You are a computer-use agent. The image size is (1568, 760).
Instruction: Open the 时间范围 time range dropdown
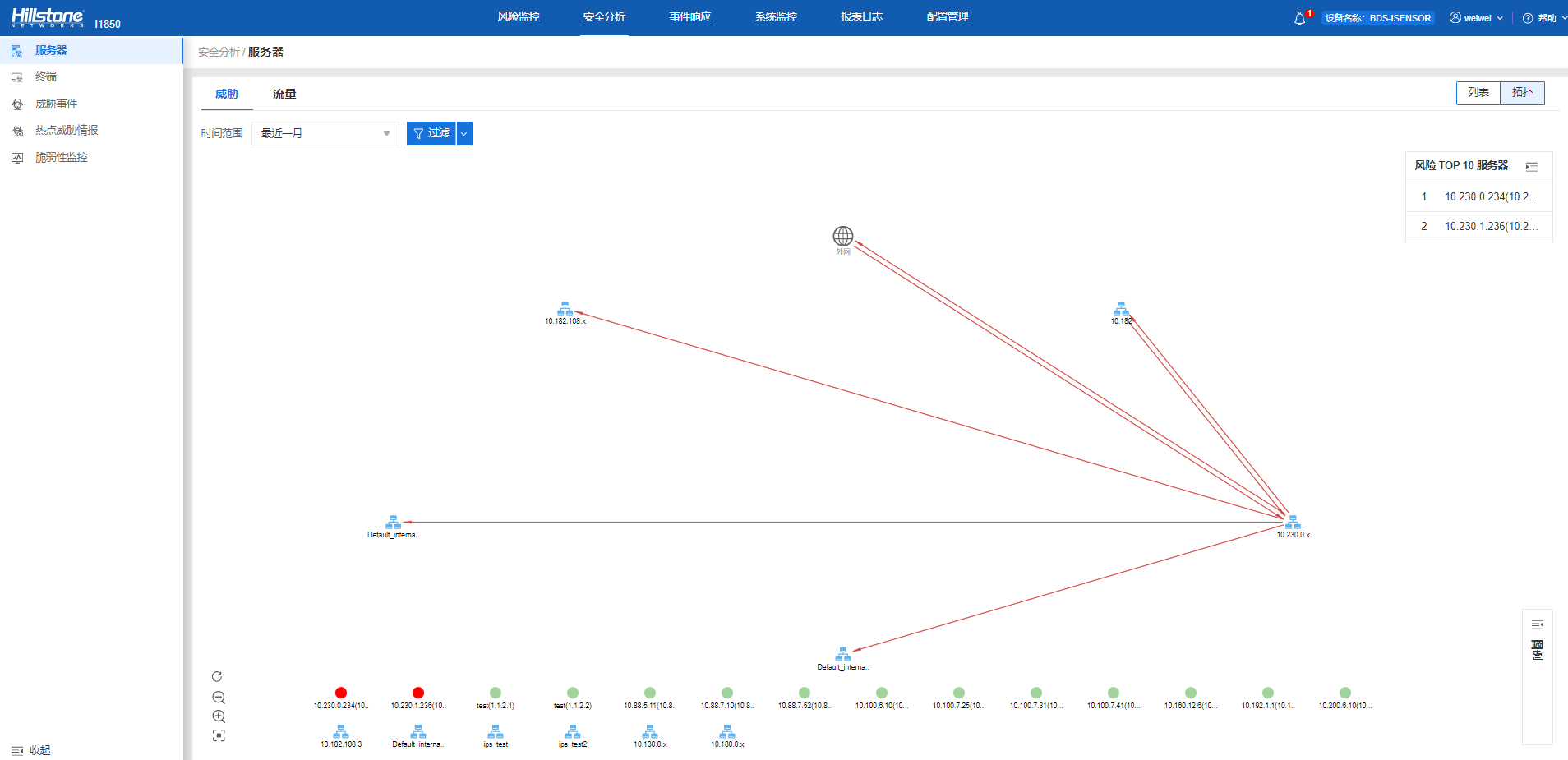pyautogui.click(x=325, y=133)
